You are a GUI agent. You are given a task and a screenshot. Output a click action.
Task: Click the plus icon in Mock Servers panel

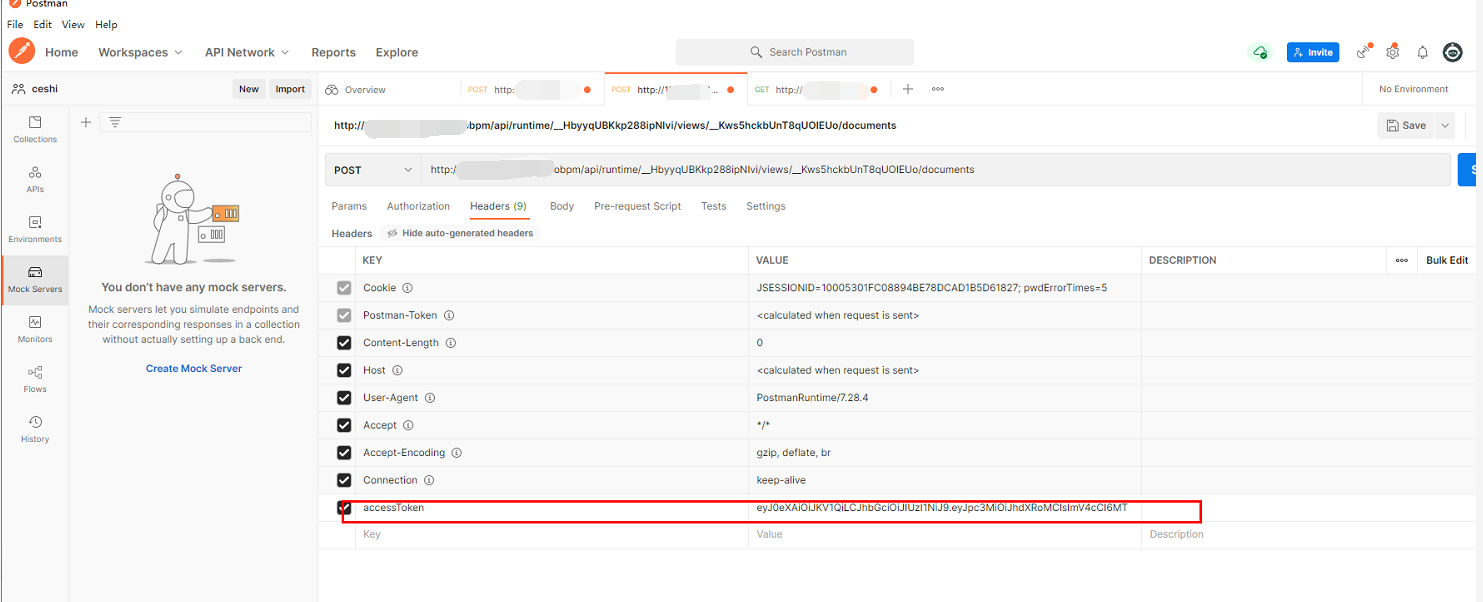tap(86, 122)
